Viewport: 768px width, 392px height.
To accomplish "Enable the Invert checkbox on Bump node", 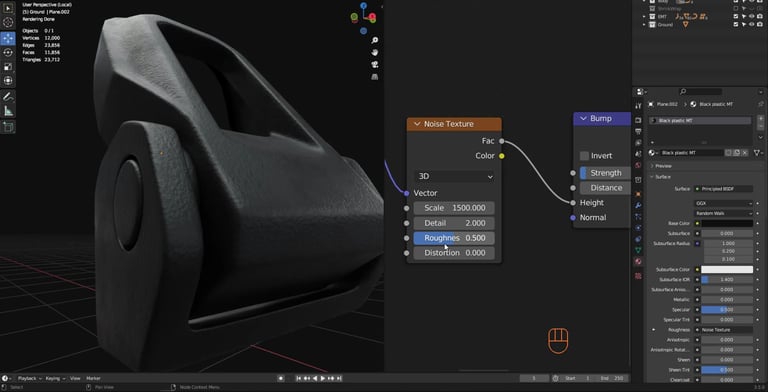I will click(x=584, y=156).
